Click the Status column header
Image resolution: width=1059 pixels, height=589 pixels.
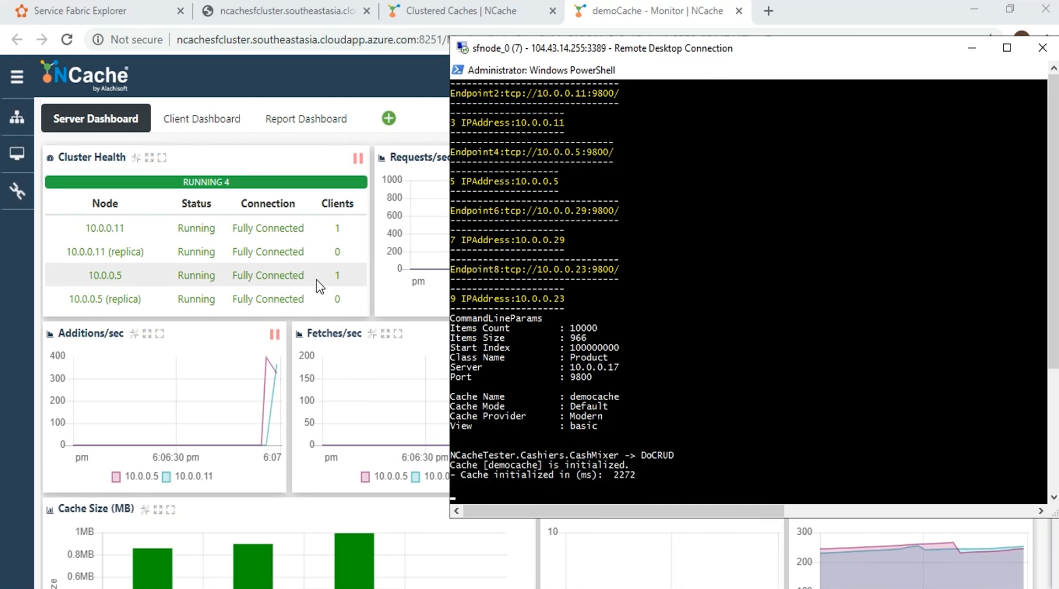coord(196,203)
